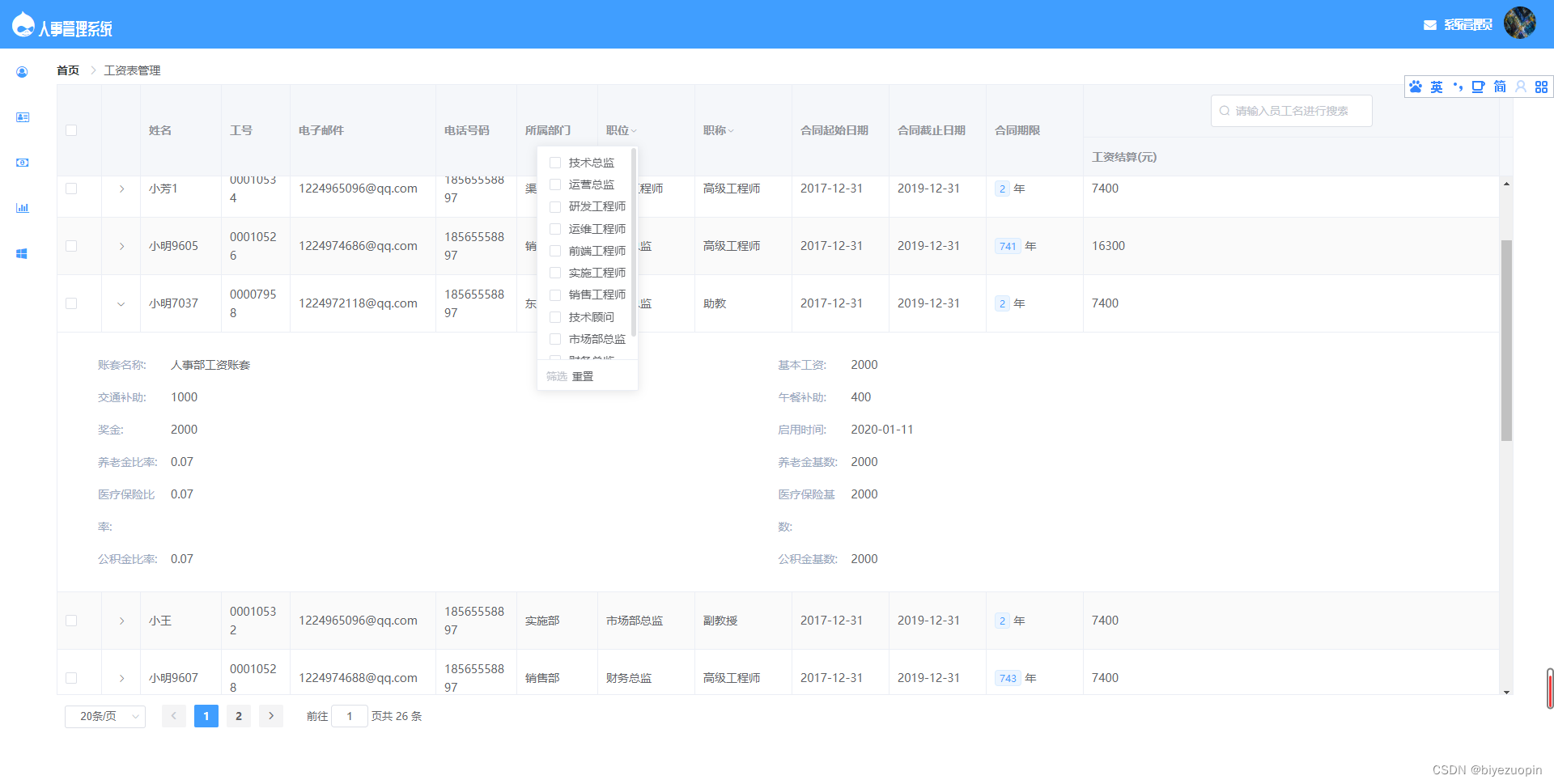Click the Windows grid icon in the sidebar
The image size is (1554, 784).
click(x=21, y=253)
